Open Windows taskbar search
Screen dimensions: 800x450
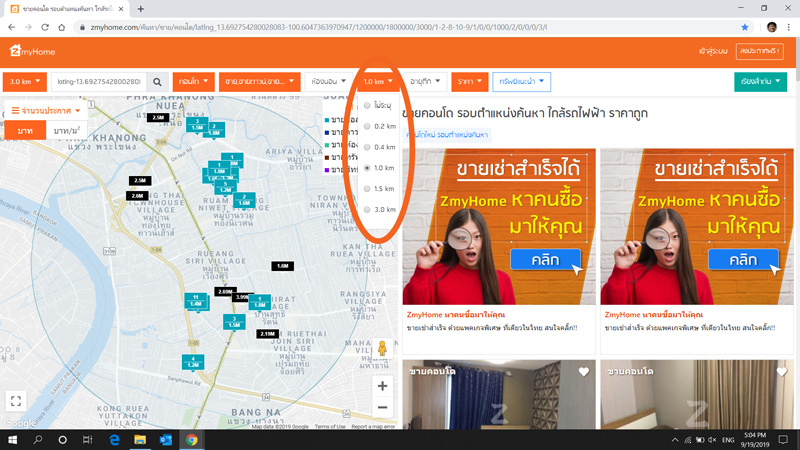[x=38, y=440]
